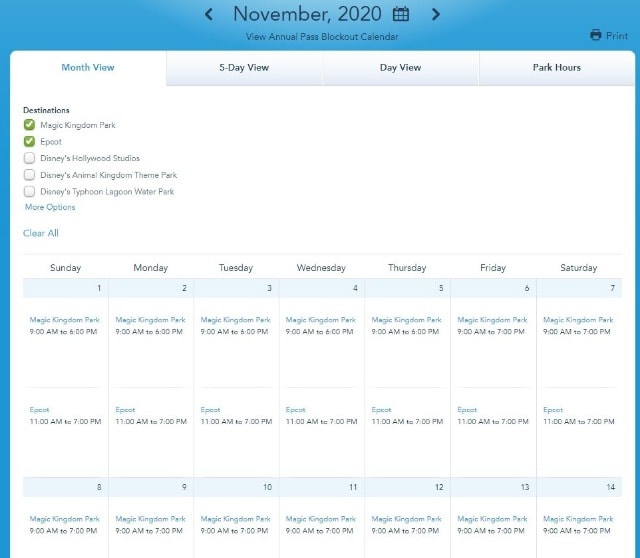The width and height of the screenshot is (640, 558).
Task: Switch to the Park Hours tab
Action: coord(557,68)
